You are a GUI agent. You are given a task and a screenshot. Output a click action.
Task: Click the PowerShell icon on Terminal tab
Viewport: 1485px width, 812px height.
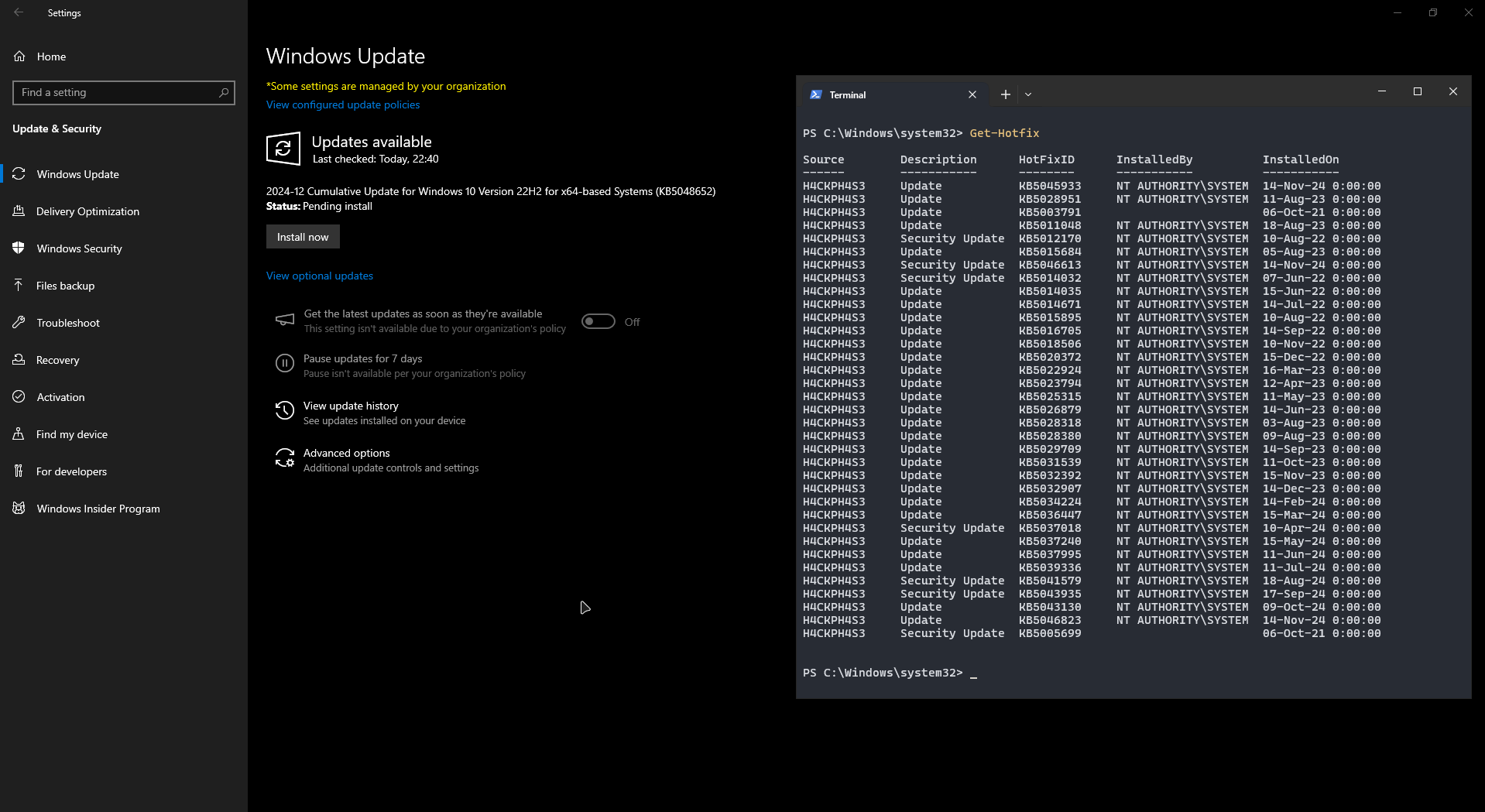coord(815,94)
